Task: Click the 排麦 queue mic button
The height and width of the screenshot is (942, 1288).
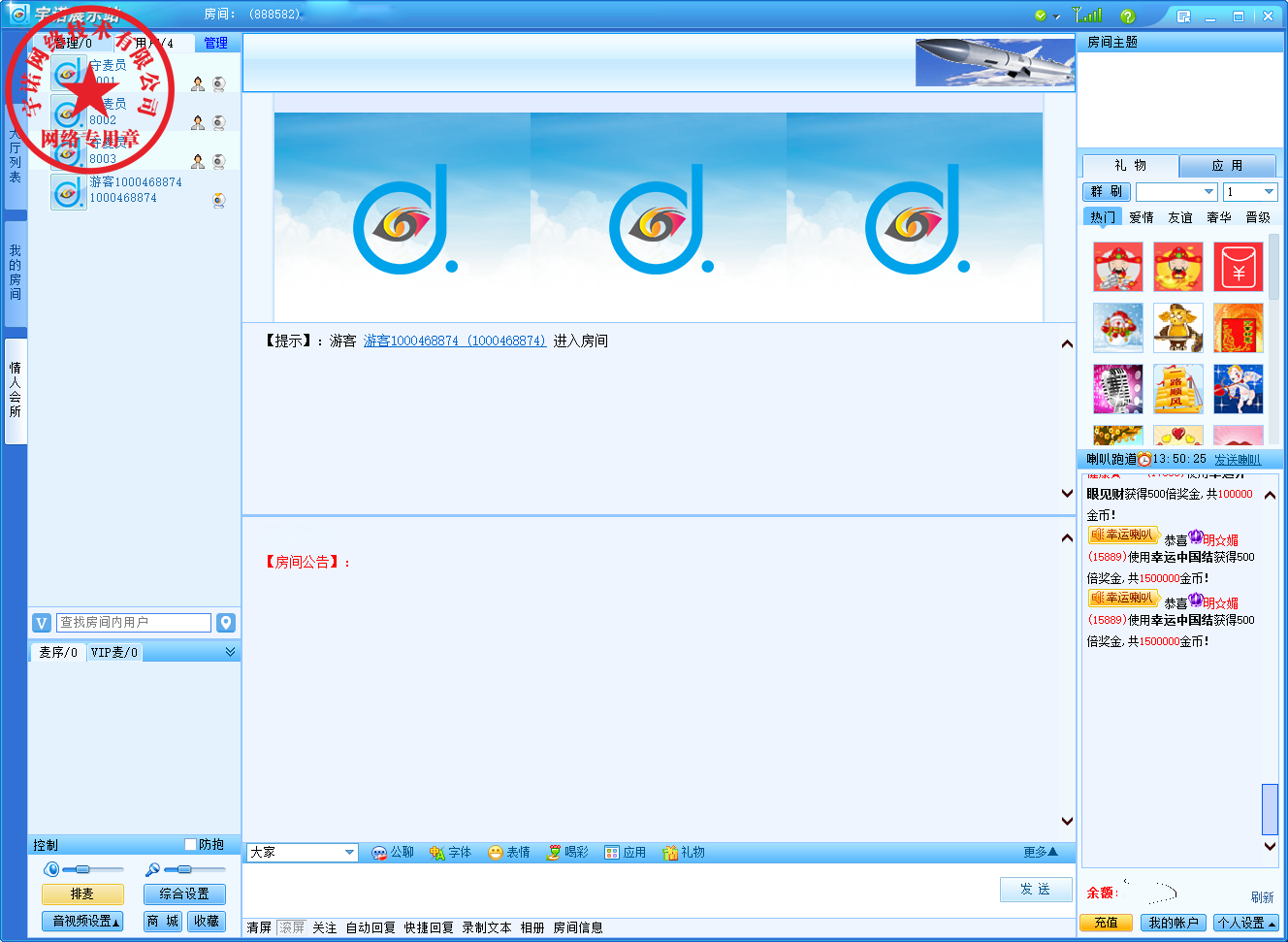Action: click(x=82, y=894)
